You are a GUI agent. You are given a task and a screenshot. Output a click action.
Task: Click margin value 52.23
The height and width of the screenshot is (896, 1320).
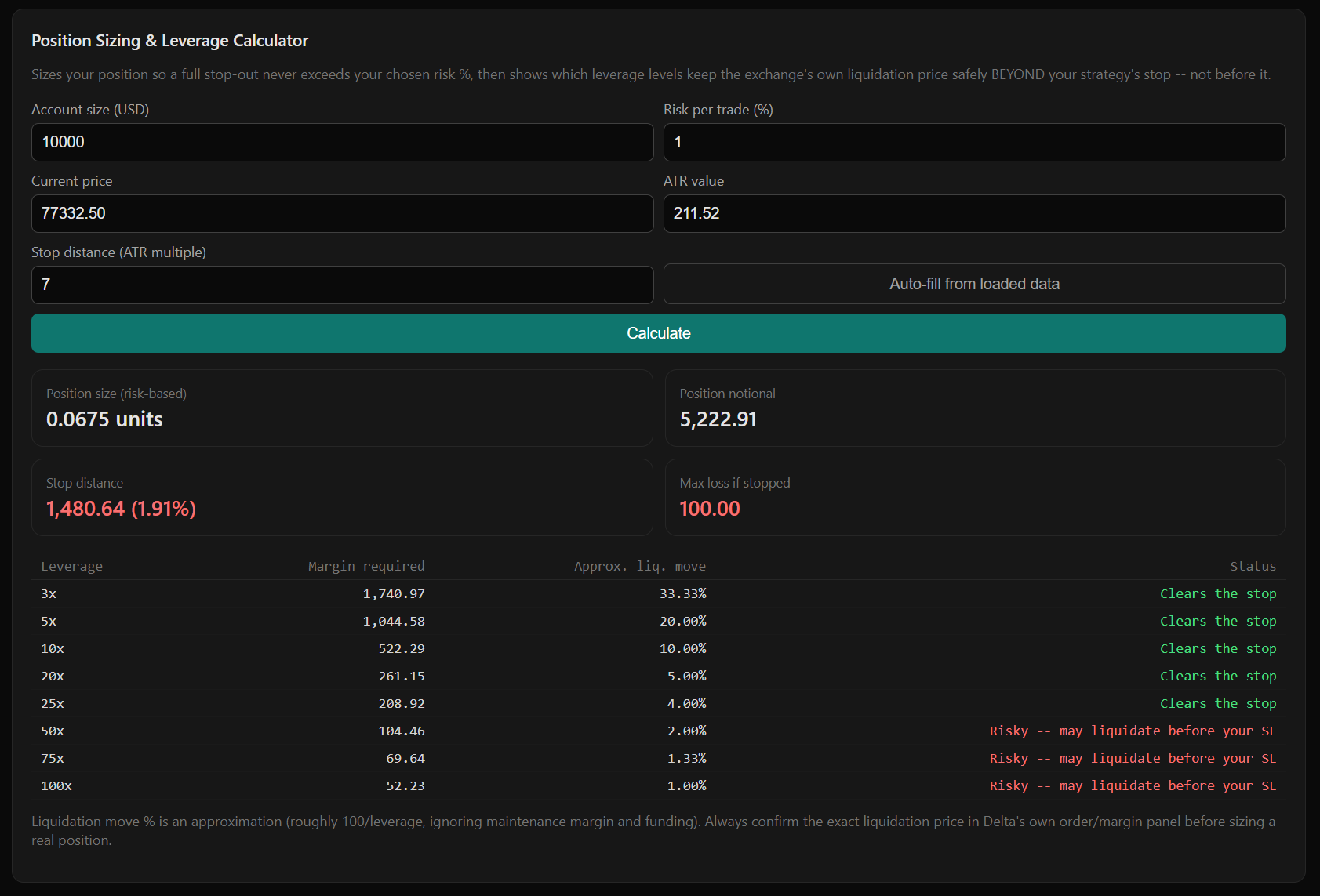coord(405,785)
